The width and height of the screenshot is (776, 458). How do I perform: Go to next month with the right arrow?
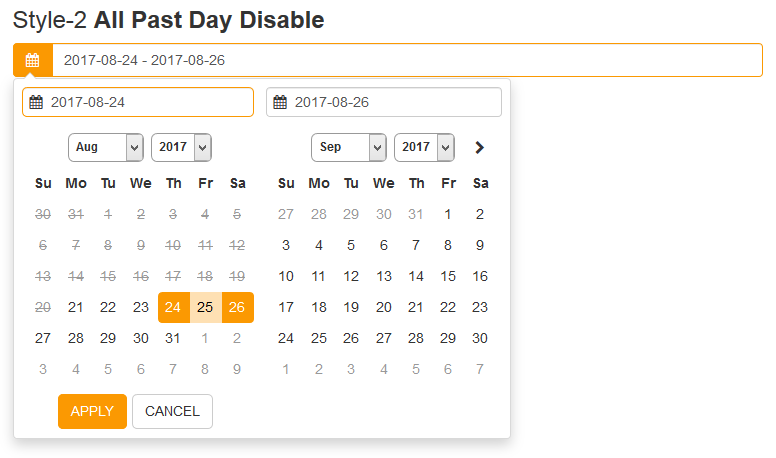[x=480, y=147]
